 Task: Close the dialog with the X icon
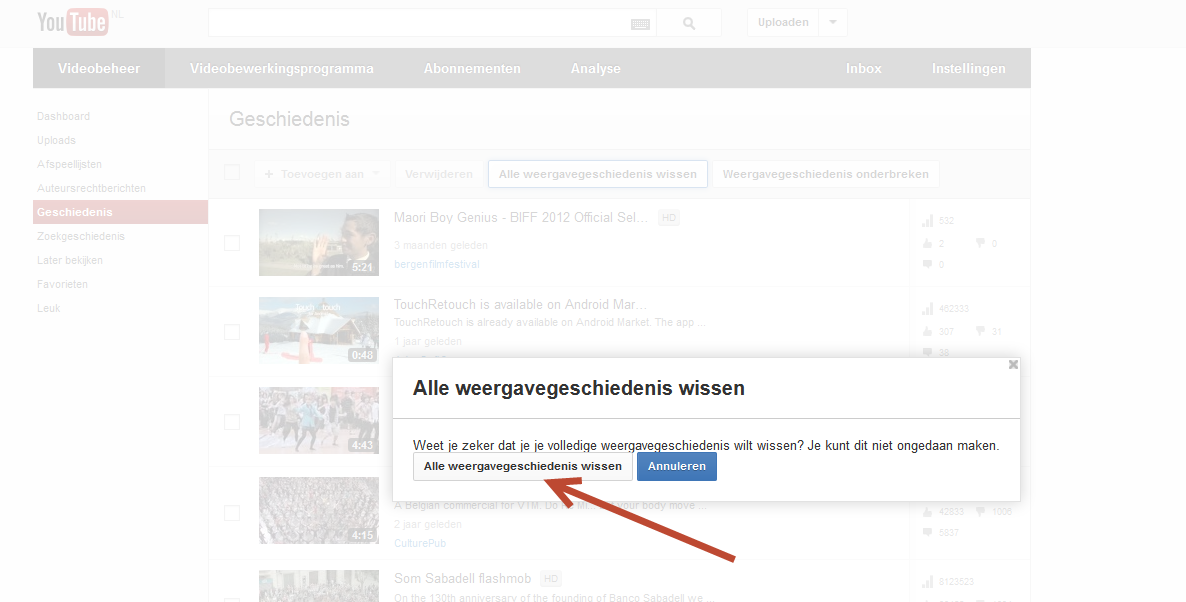pyautogui.click(x=1013, y=365)
